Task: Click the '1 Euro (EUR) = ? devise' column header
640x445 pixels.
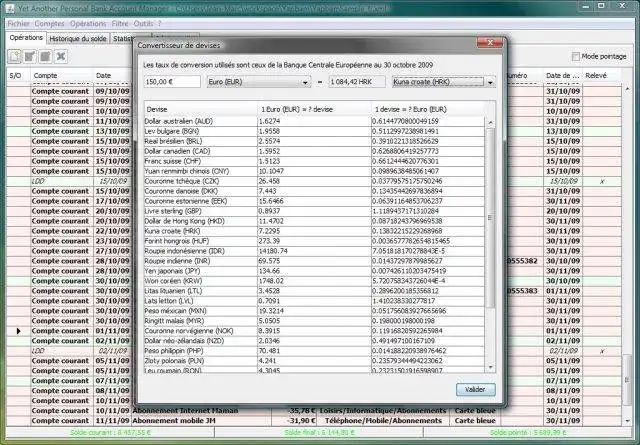Action: [x=314, y=109]
